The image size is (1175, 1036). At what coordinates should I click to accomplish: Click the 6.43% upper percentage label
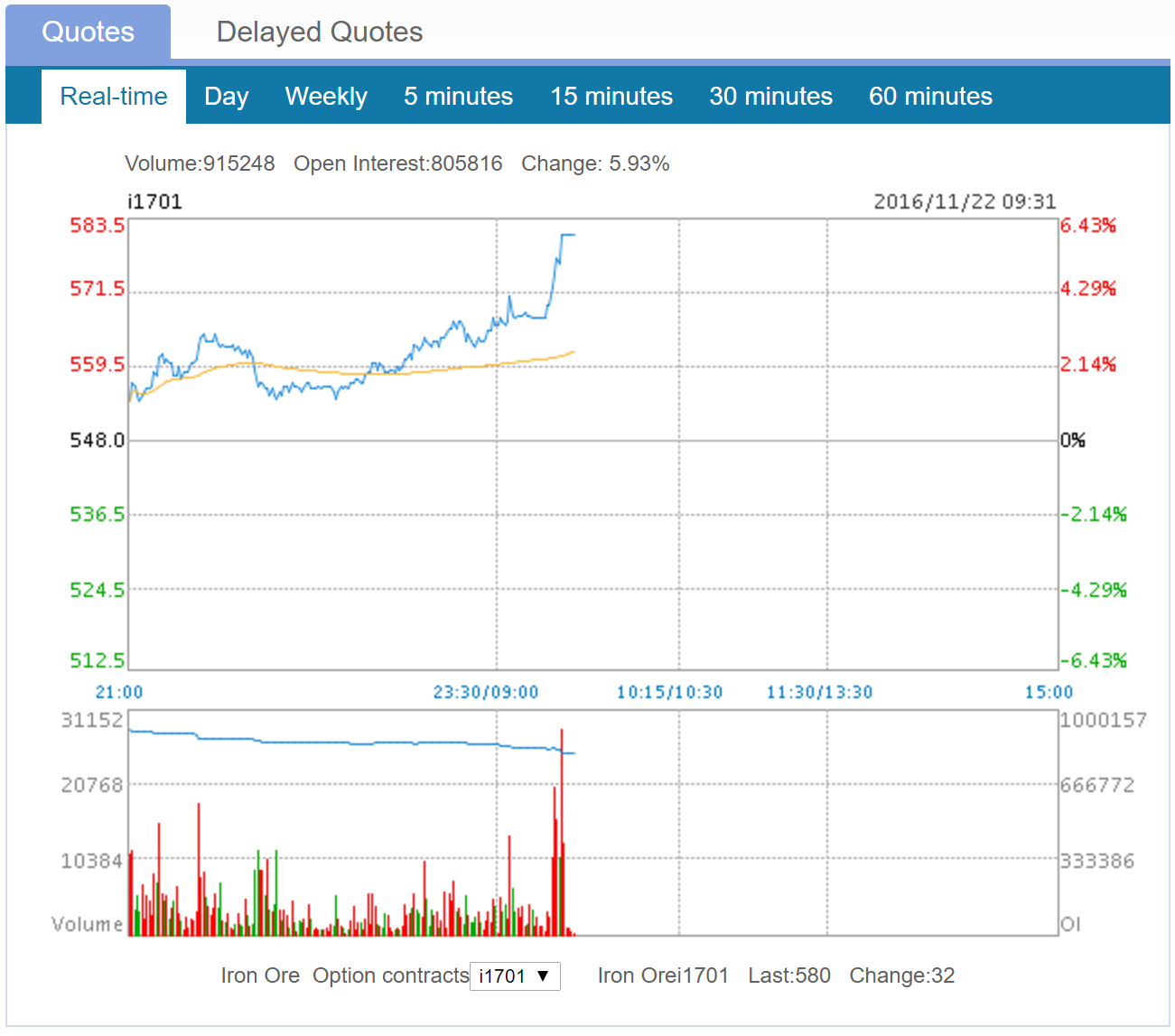point(1088,226)
